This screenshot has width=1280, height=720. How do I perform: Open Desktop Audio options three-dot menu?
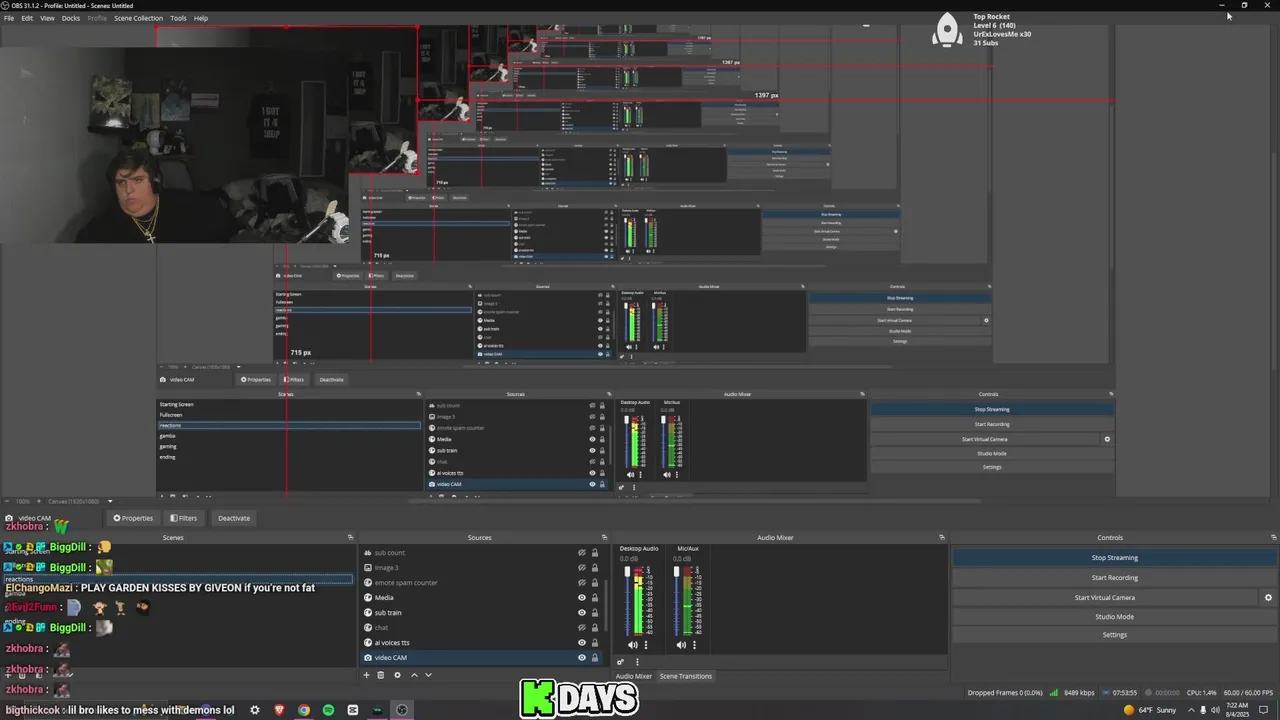tap(645, 645)
